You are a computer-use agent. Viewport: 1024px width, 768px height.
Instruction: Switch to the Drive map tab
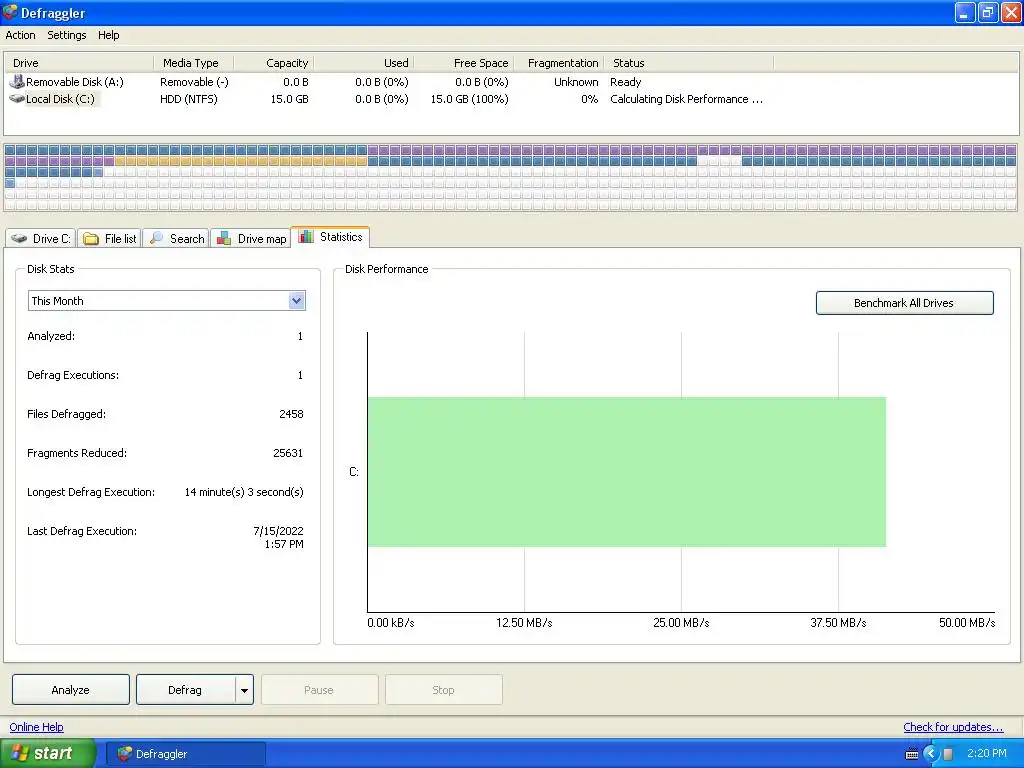point(252,238)
